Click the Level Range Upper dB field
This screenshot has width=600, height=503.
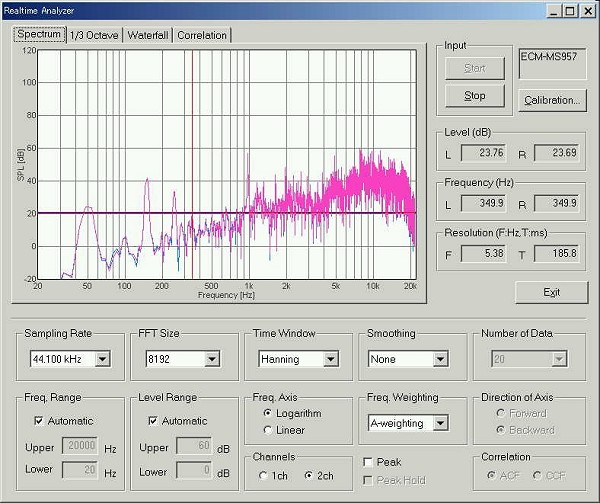[x=194, y=446]
